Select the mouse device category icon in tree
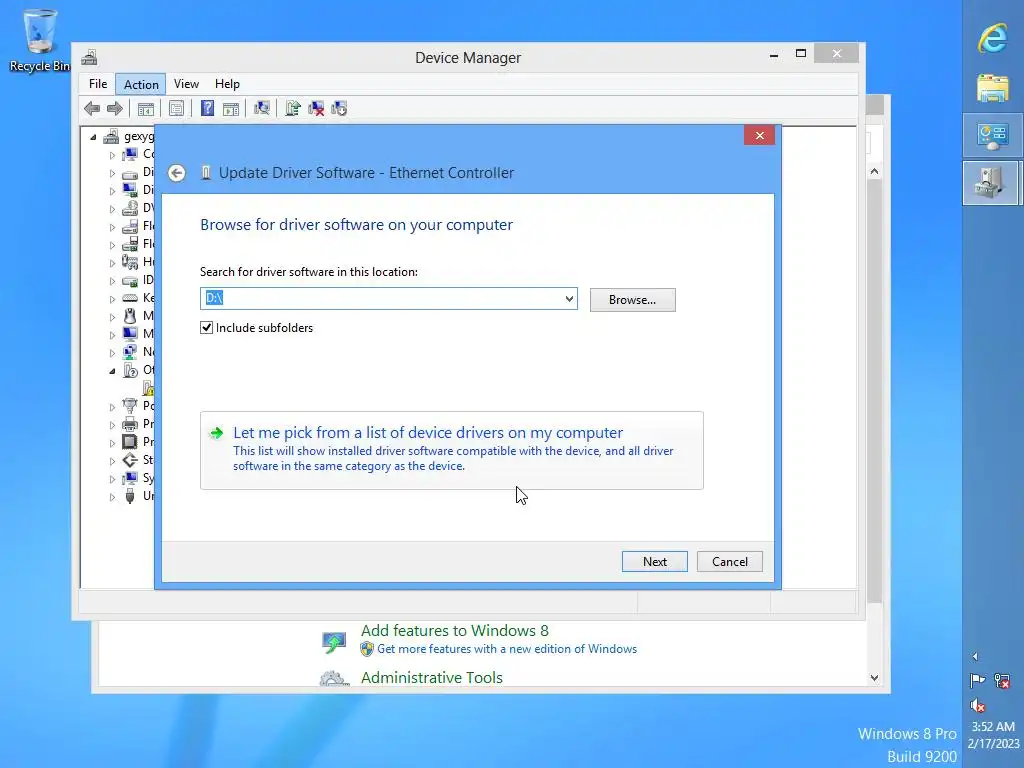Viewport: 1024px width, 768px height. tap(130, 316)
